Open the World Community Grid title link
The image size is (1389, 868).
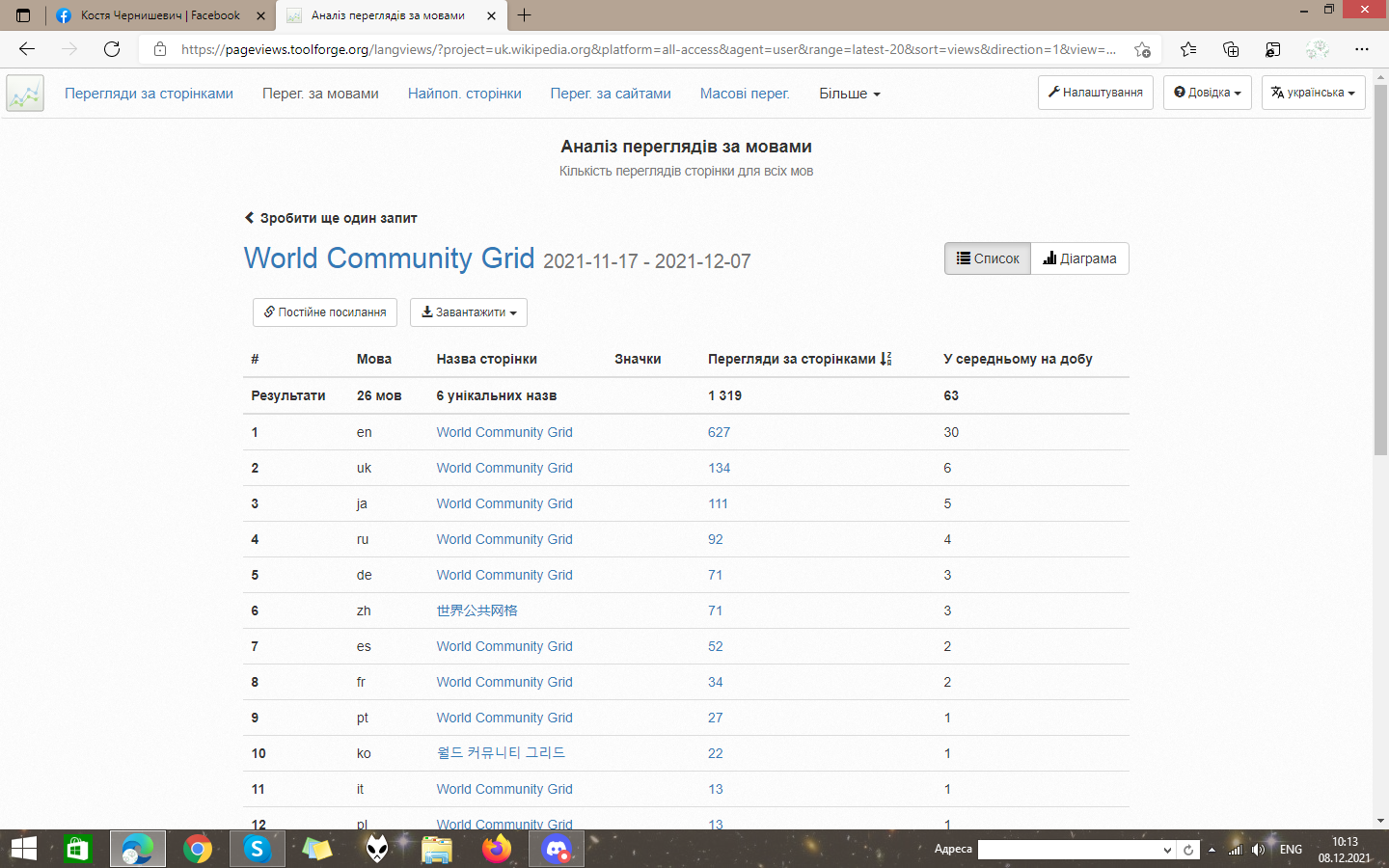click(x=389, y=258)
